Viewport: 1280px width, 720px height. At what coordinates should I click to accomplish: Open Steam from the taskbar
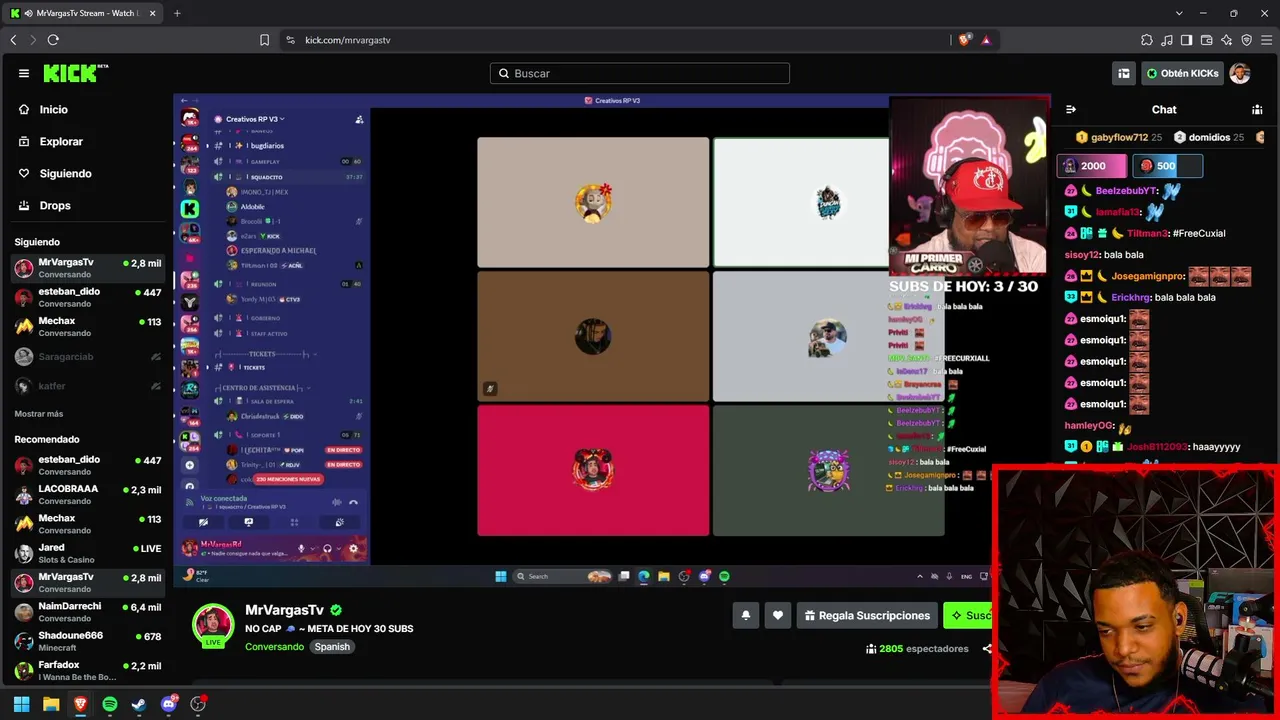click(139, 704)
